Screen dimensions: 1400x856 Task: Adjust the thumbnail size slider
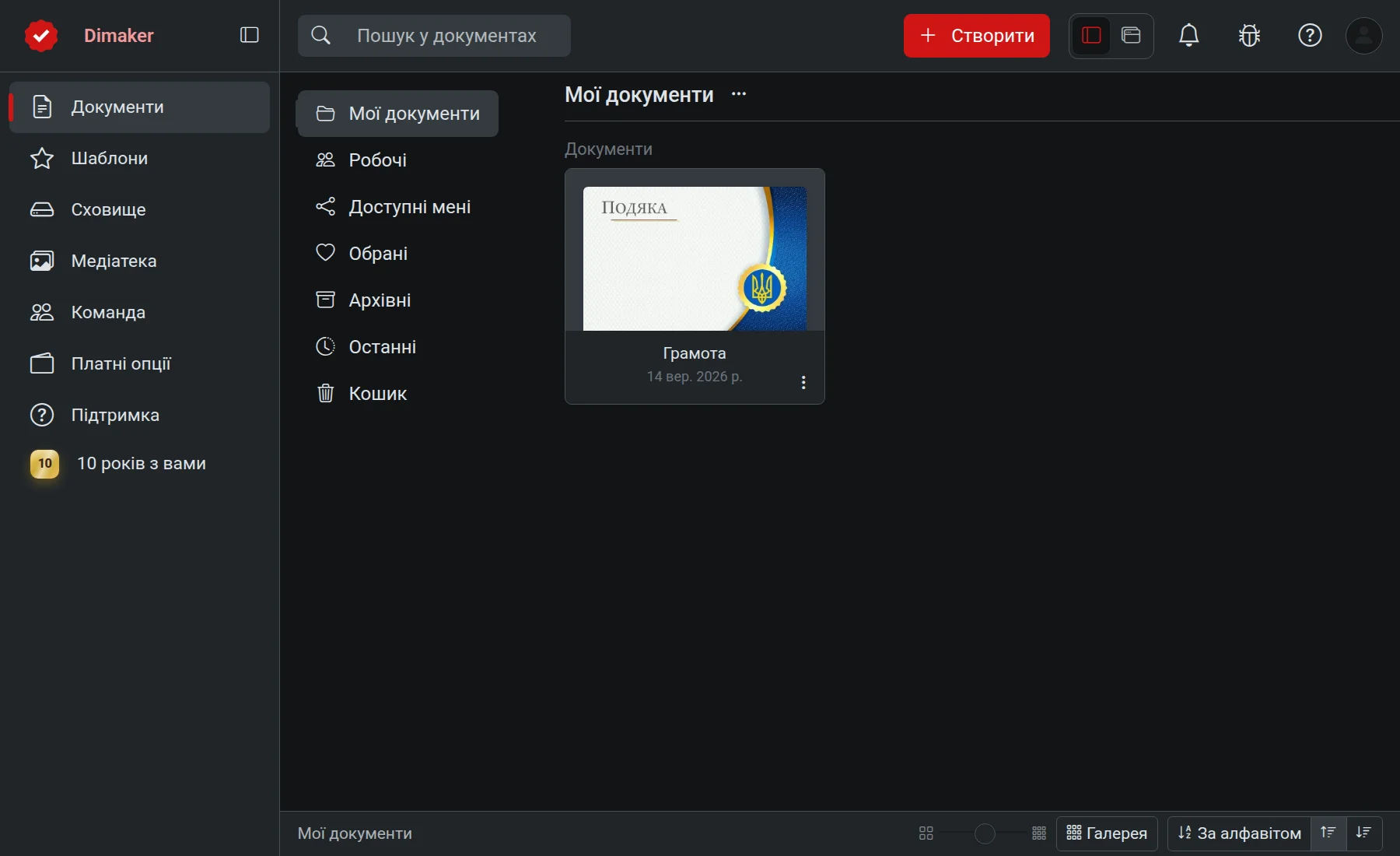pyautogui.click(x=985, y=833)
